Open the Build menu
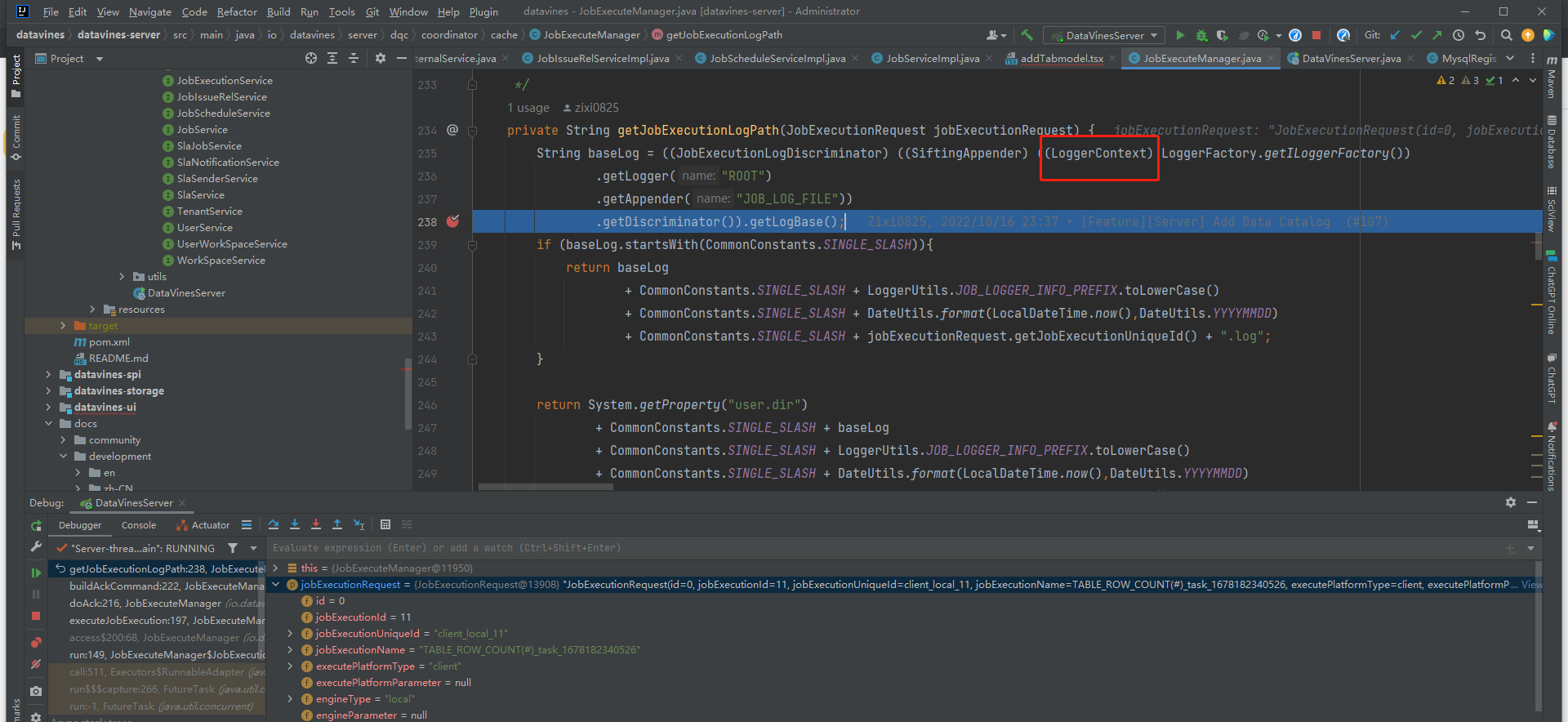This screenshot has height=722, width=1568. [x=278, y=11]
